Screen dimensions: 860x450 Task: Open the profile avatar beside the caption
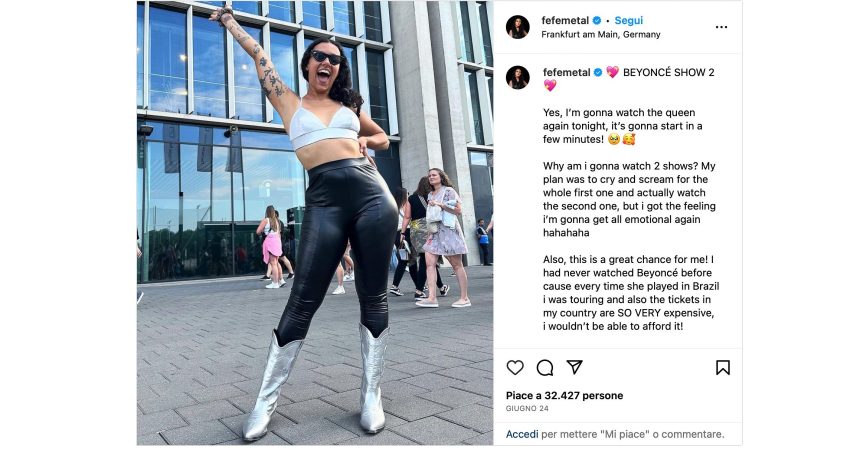(x=517, y=77)
